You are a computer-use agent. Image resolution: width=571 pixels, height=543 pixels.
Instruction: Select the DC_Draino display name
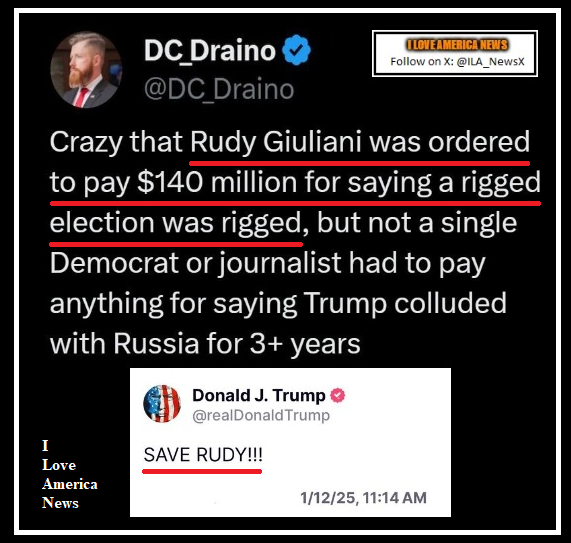click(210, 51)
